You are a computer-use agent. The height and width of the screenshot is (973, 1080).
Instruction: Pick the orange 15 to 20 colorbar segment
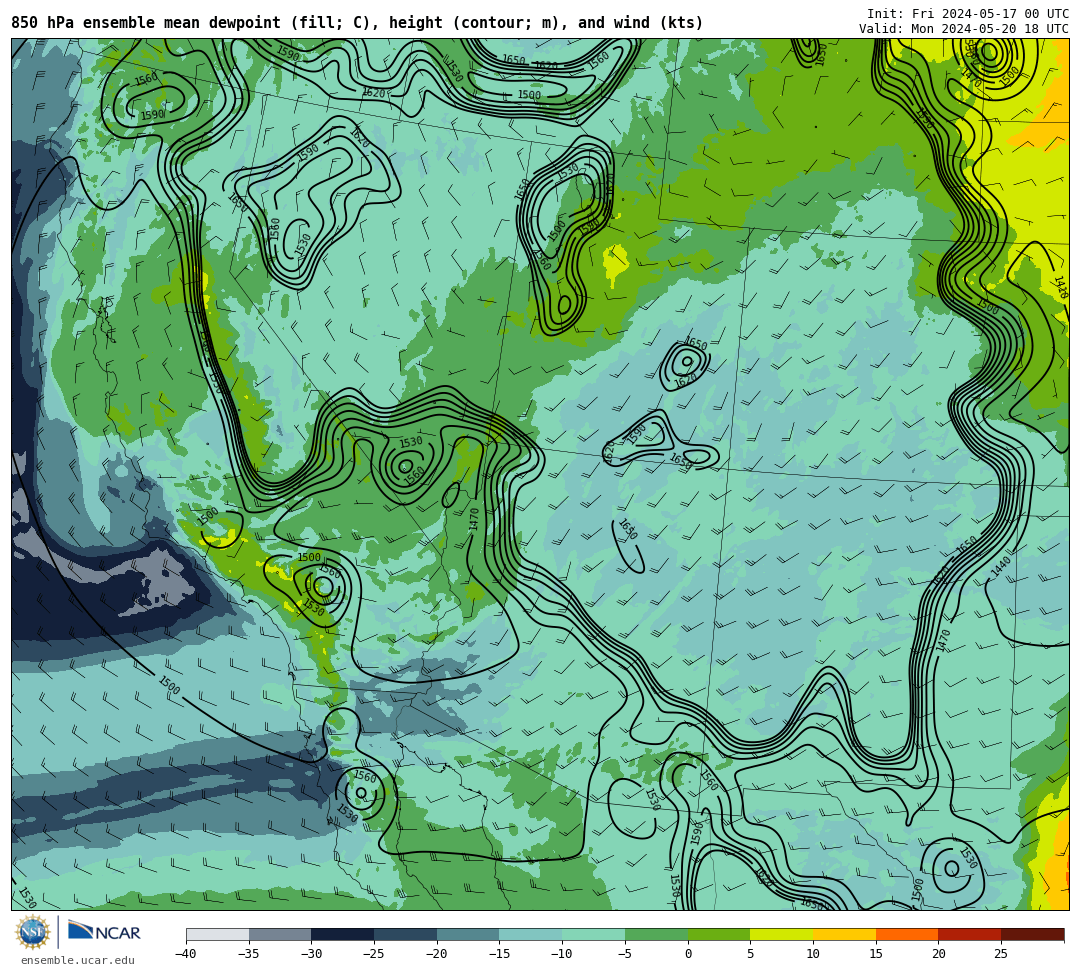(x=907, y=934)
